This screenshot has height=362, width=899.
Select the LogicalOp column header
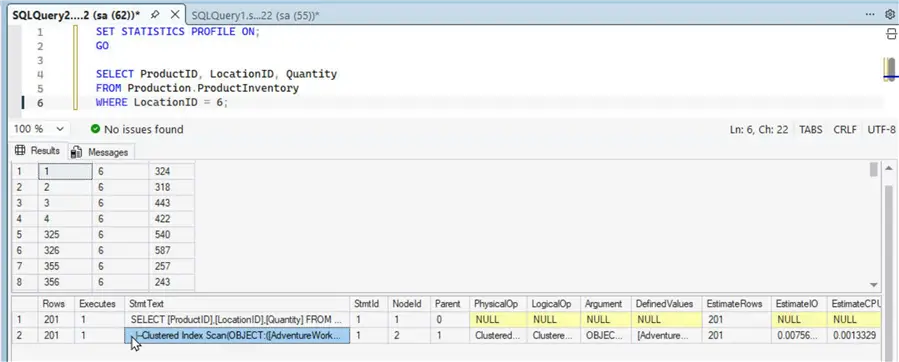tap(554, 303)
